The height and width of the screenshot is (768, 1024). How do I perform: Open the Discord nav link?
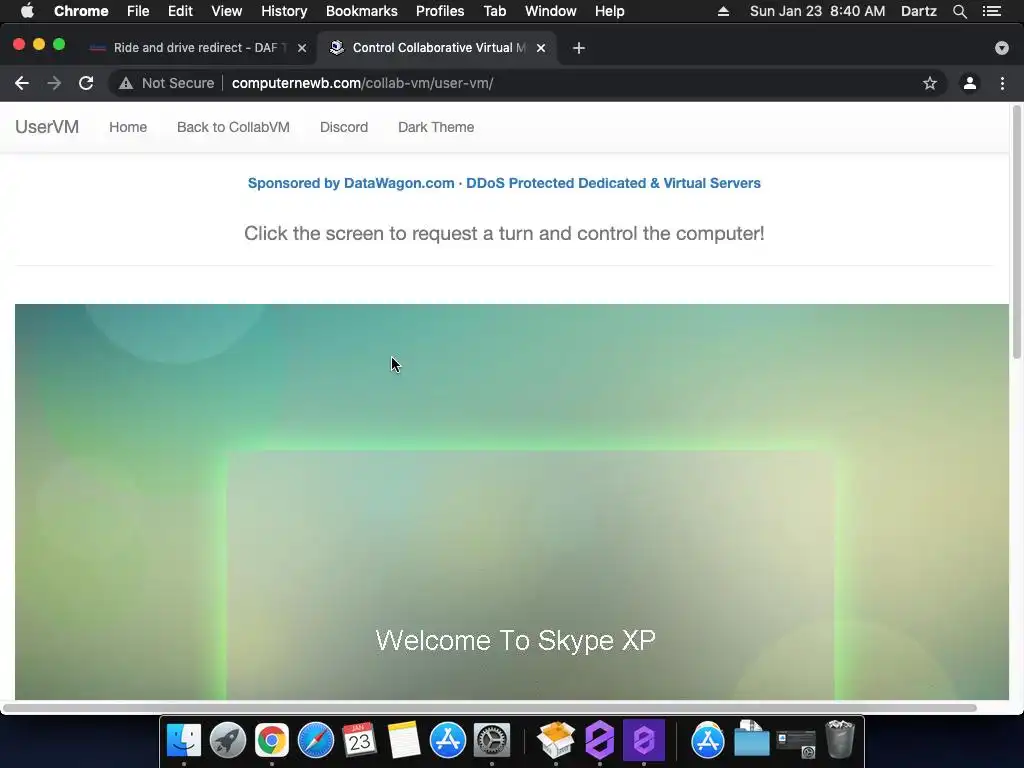point(344,127)
